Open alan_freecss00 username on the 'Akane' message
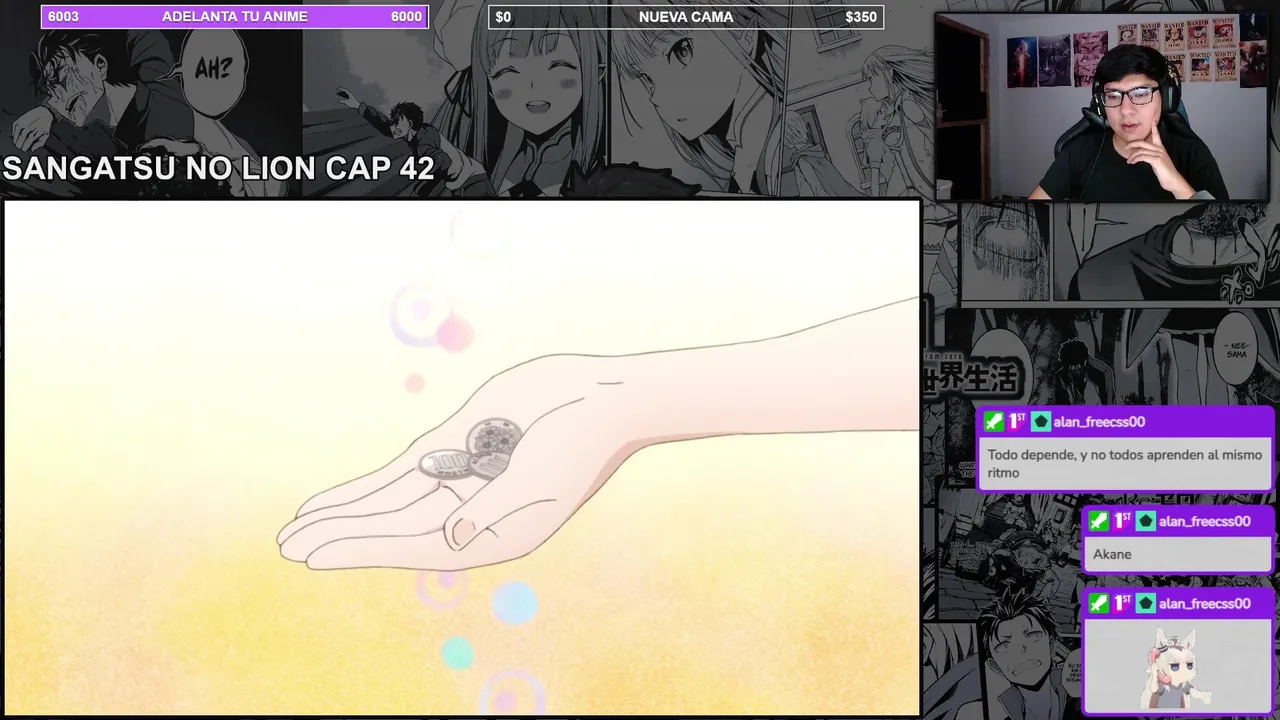 click(1204, 521)
